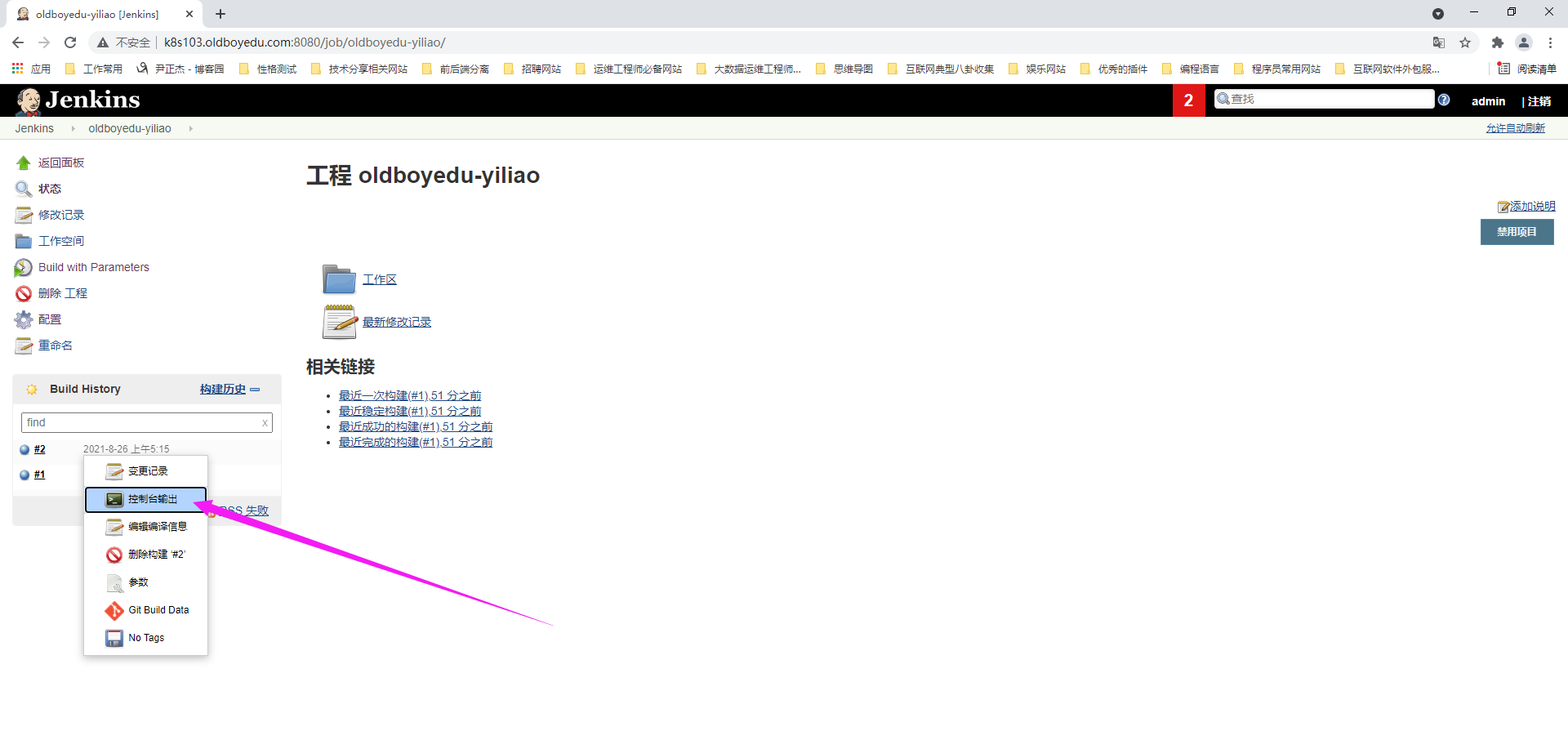Click the large workspace folder icon
The image size is (1568, 740).
point(339,279)
